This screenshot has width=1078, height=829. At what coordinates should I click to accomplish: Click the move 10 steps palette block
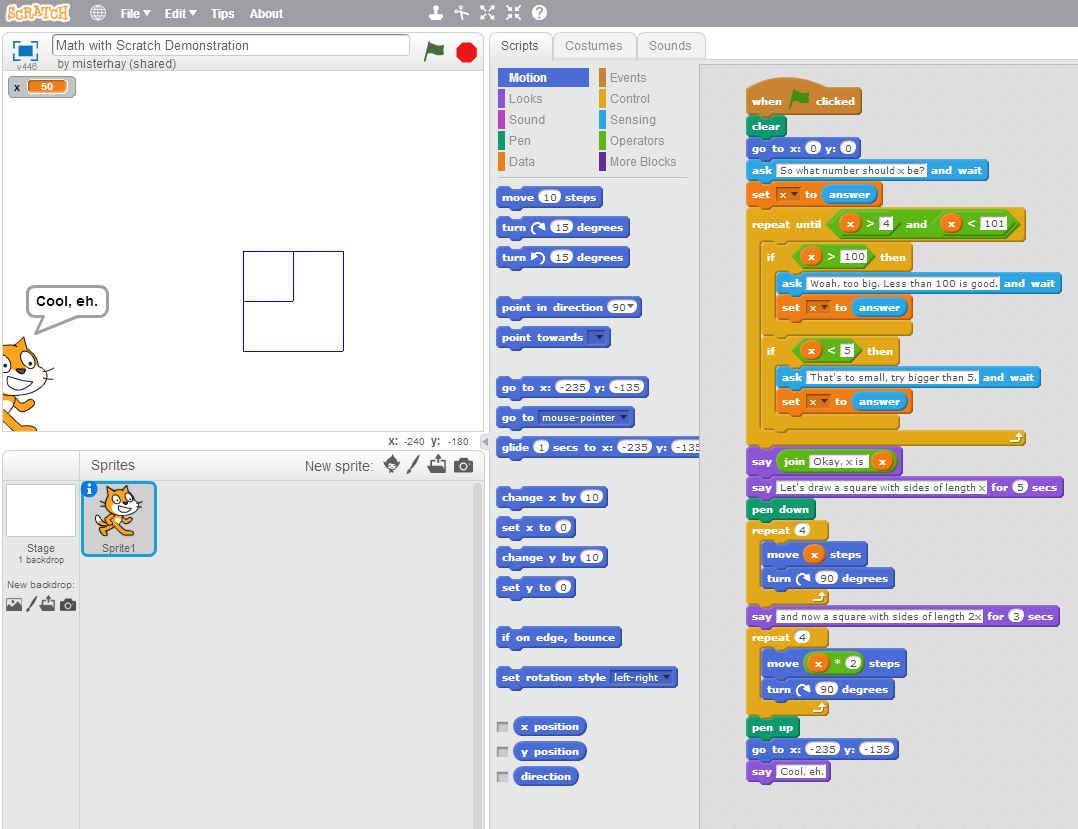[x=549, y=197]
